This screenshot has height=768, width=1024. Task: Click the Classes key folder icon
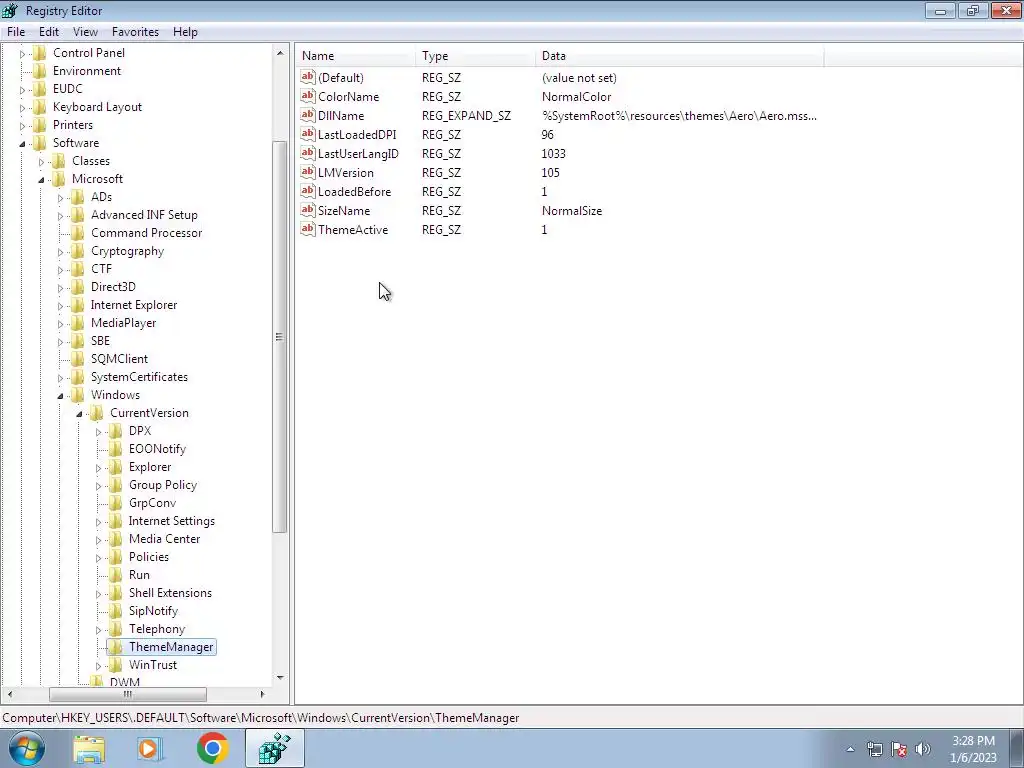coord(59,161)
